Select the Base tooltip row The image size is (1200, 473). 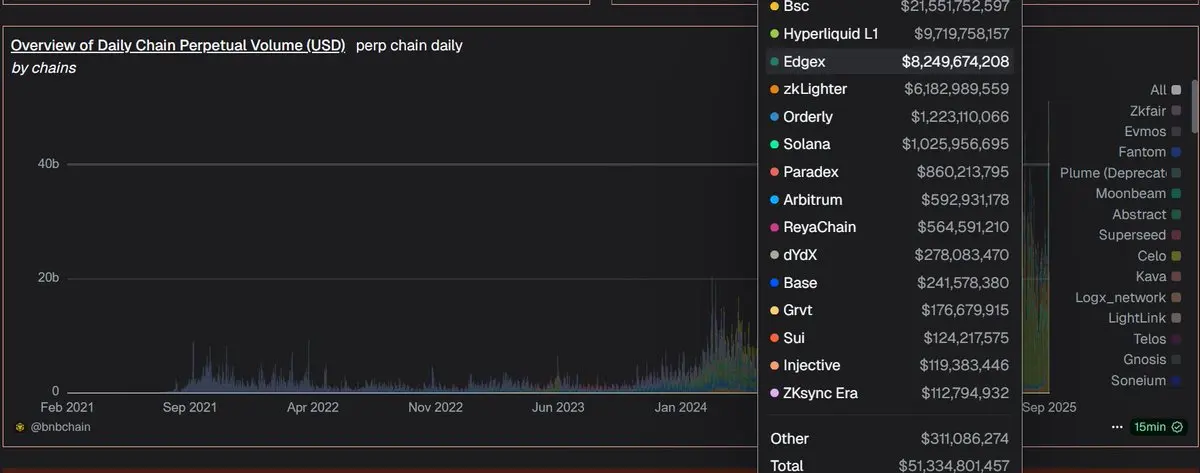(x=890, y=283)
